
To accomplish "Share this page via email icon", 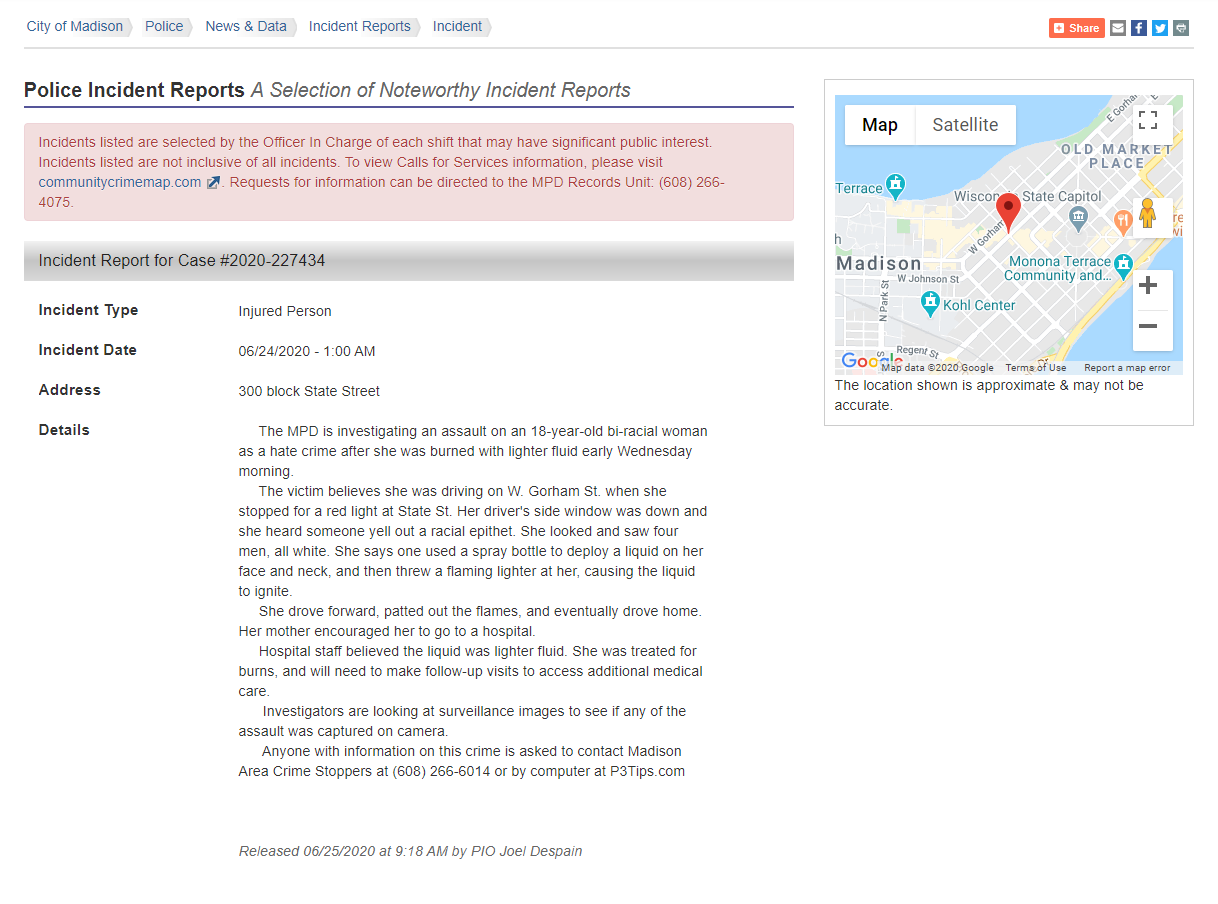I will (x=1118, y=28).
